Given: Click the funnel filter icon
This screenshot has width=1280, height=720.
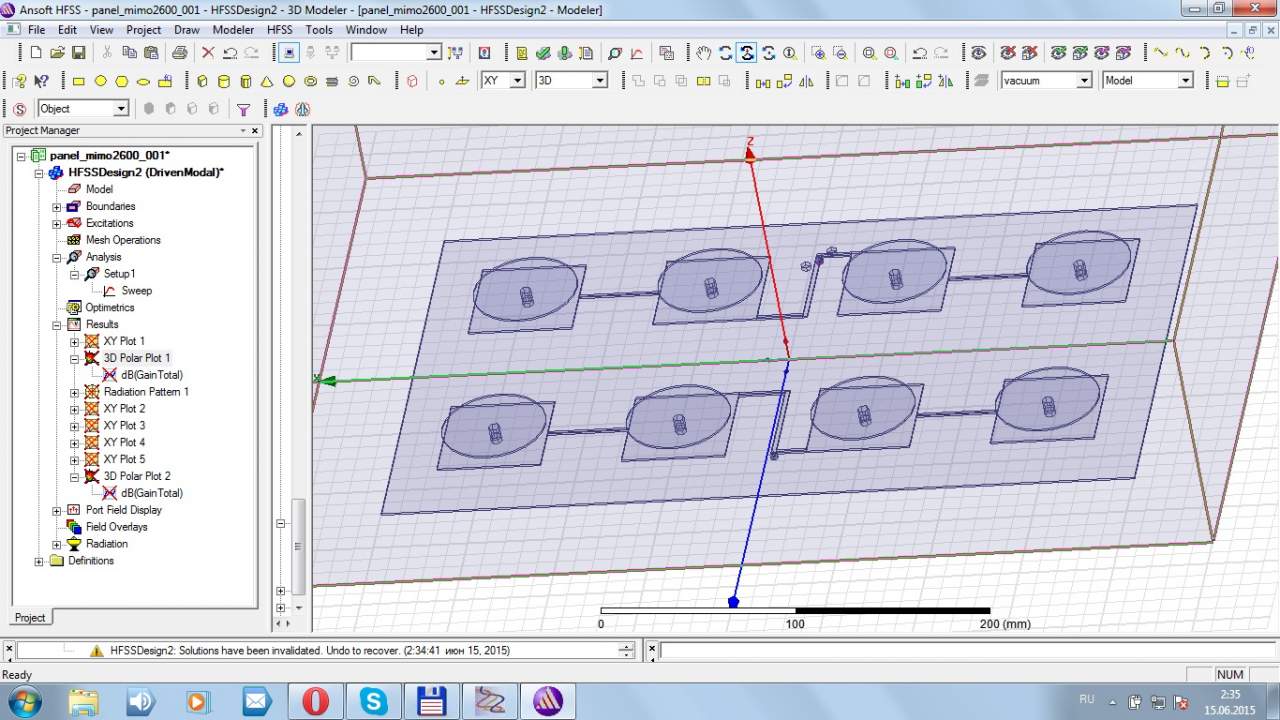Looking at the screenshot, I should (243, 109).
